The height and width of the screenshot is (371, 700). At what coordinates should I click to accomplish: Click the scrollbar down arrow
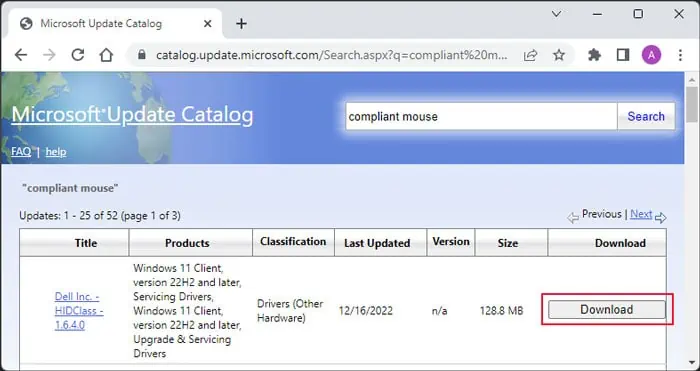tap(692, 363)
